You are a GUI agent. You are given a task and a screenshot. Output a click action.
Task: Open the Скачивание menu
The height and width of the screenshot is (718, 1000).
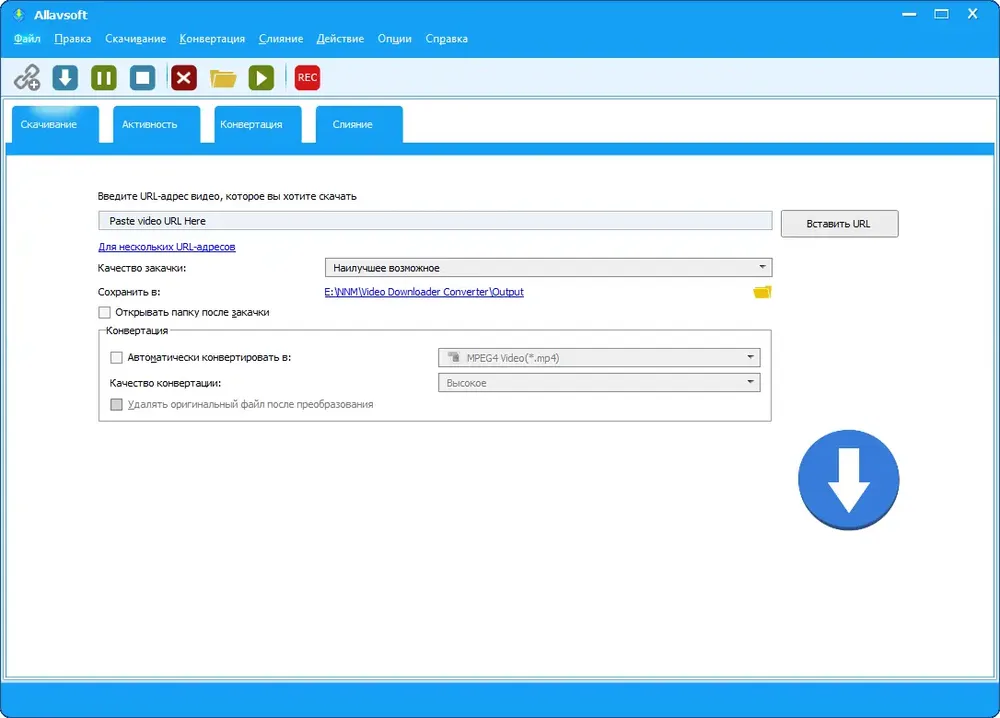pos(135,39)
